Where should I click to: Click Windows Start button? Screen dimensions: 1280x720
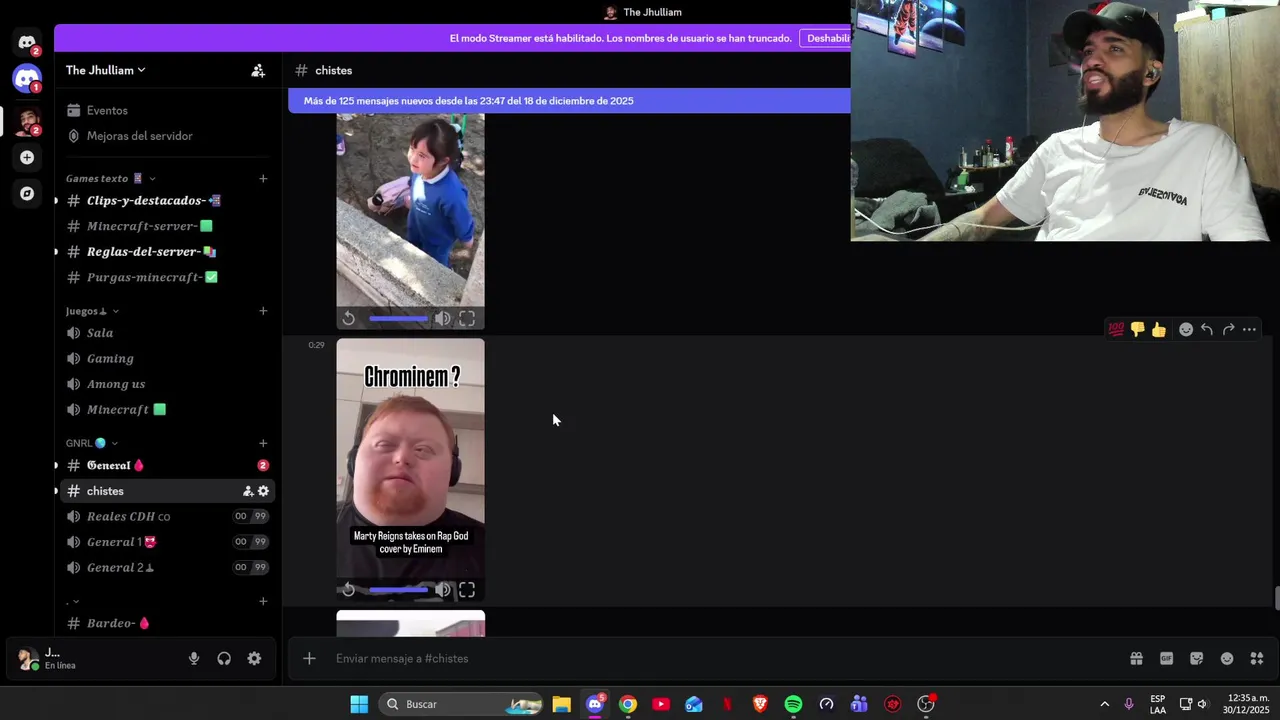tap(359, 704)
